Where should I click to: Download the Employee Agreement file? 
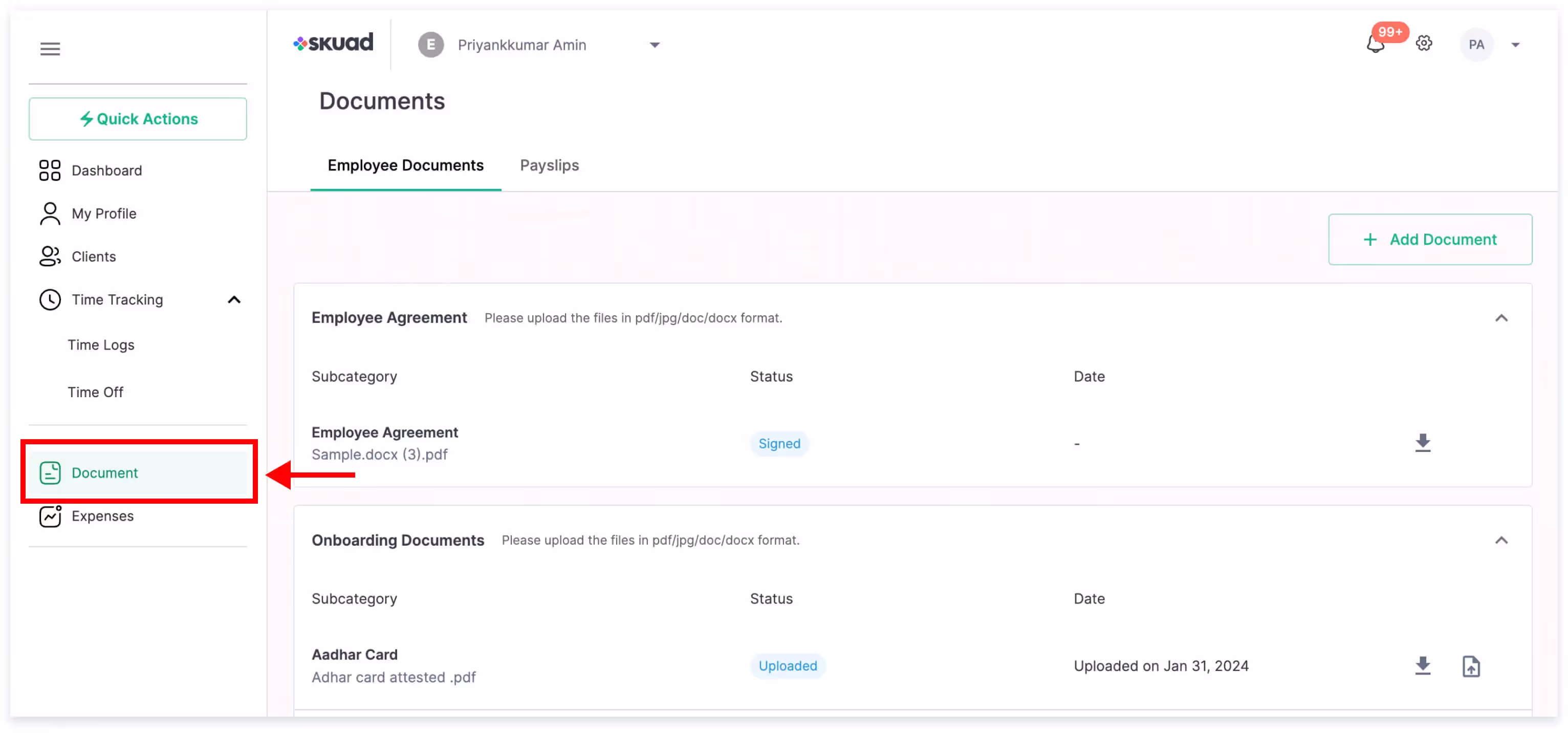click(1423, 443)
